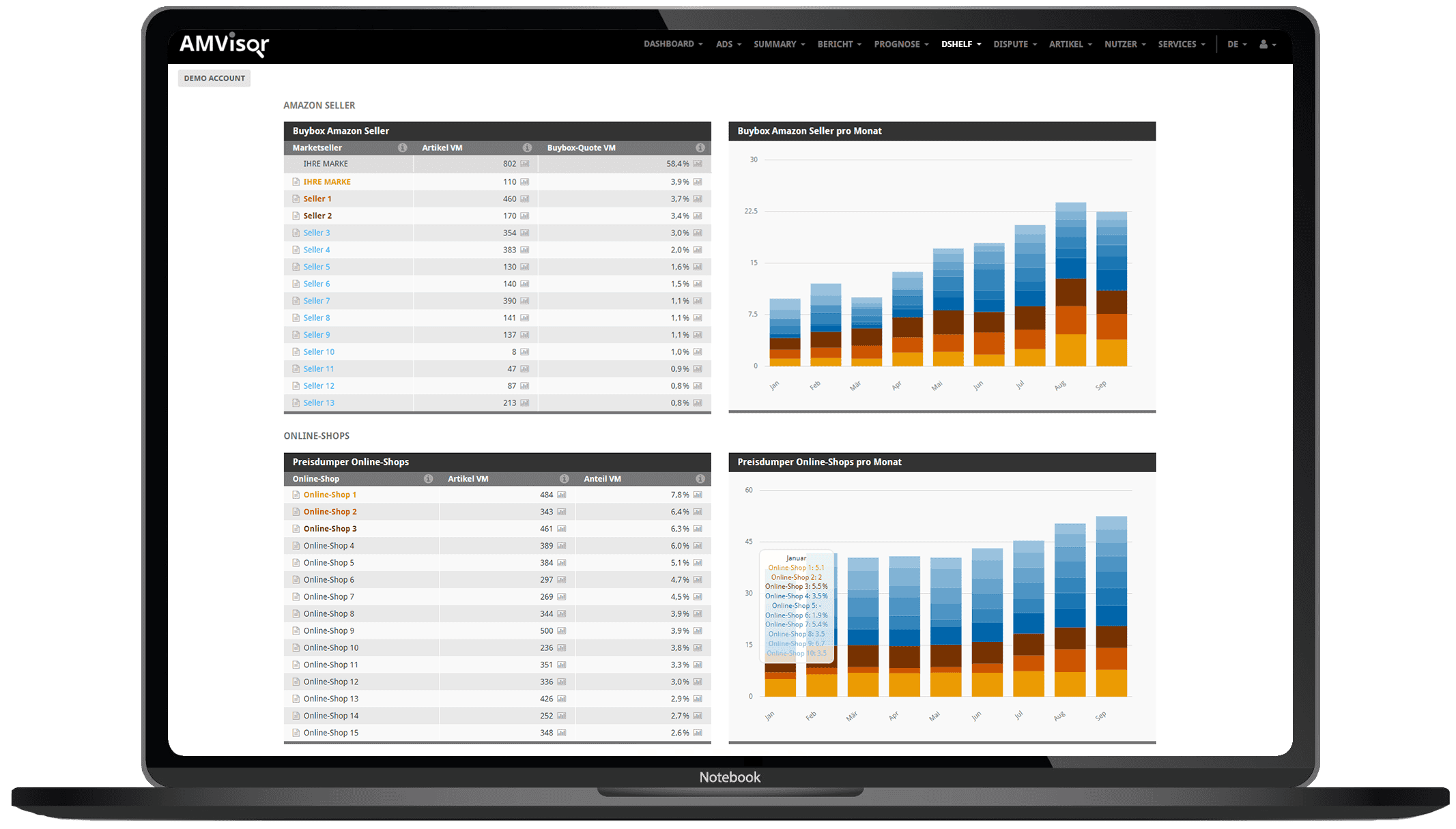
Task: Click the DEMO ACCOUNT button
Action: (214, 78)
